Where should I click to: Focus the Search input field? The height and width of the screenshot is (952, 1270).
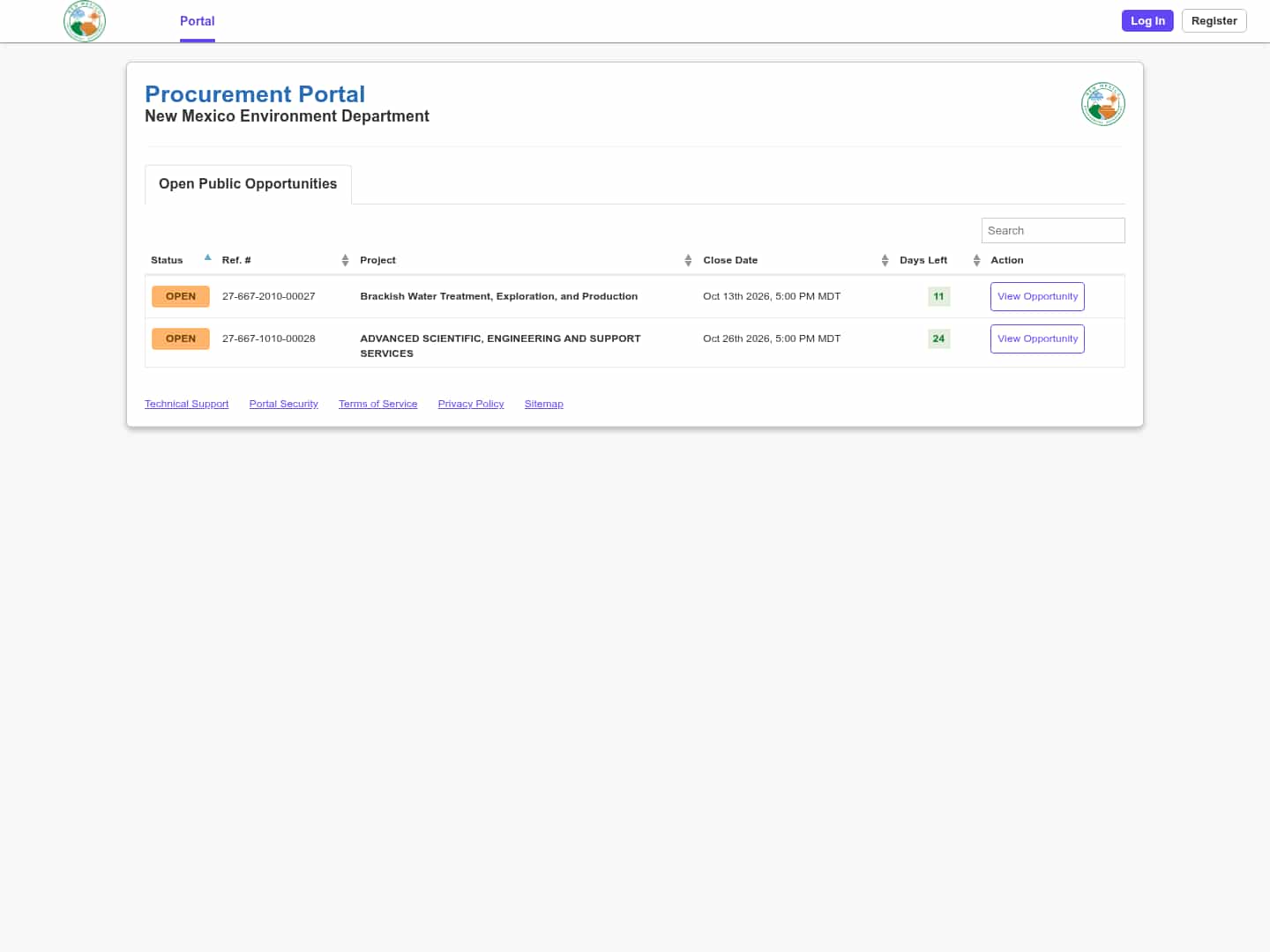click(1053, 230)
